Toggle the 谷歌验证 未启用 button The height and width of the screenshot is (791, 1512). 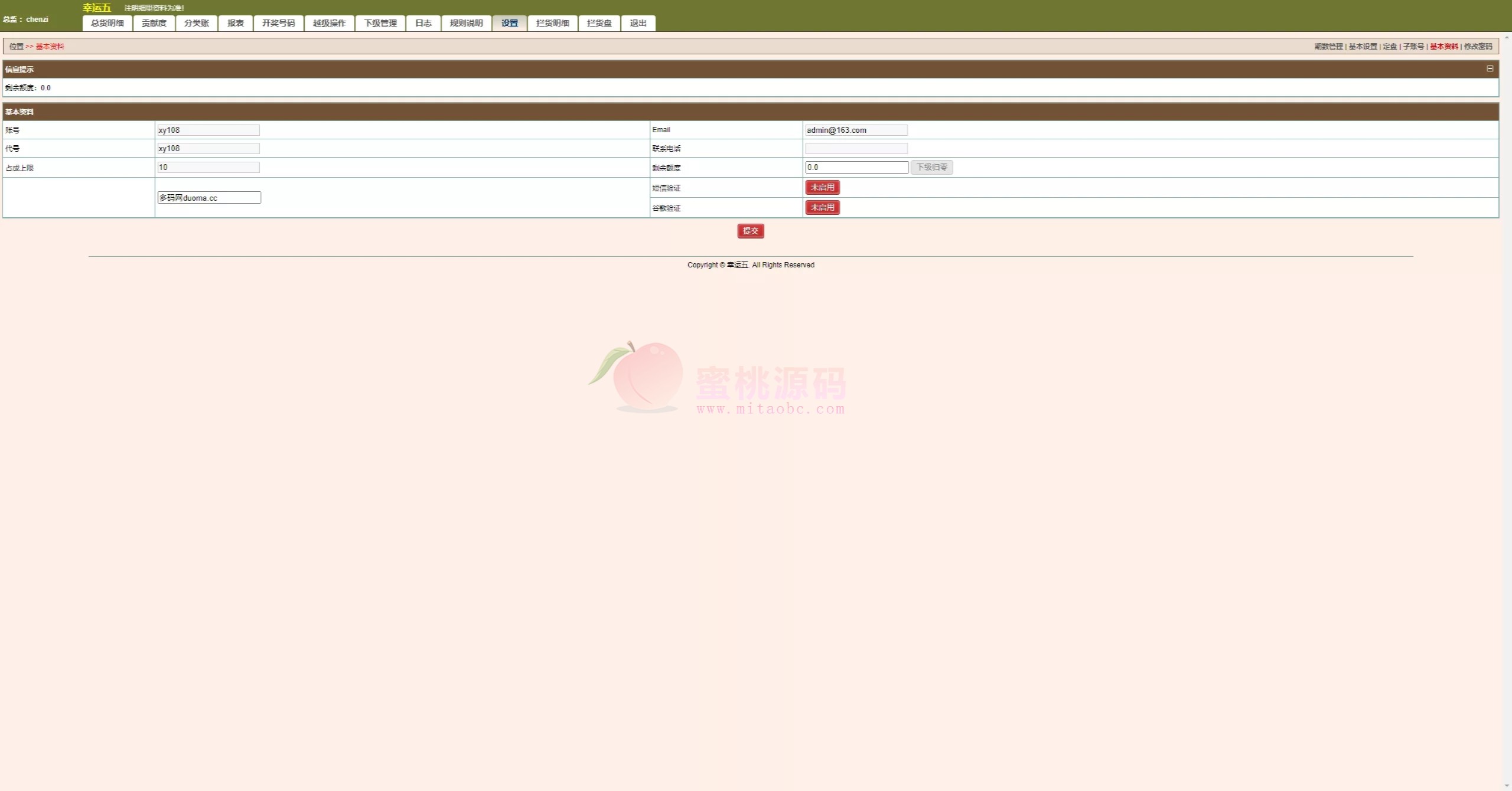click(822, 207)
